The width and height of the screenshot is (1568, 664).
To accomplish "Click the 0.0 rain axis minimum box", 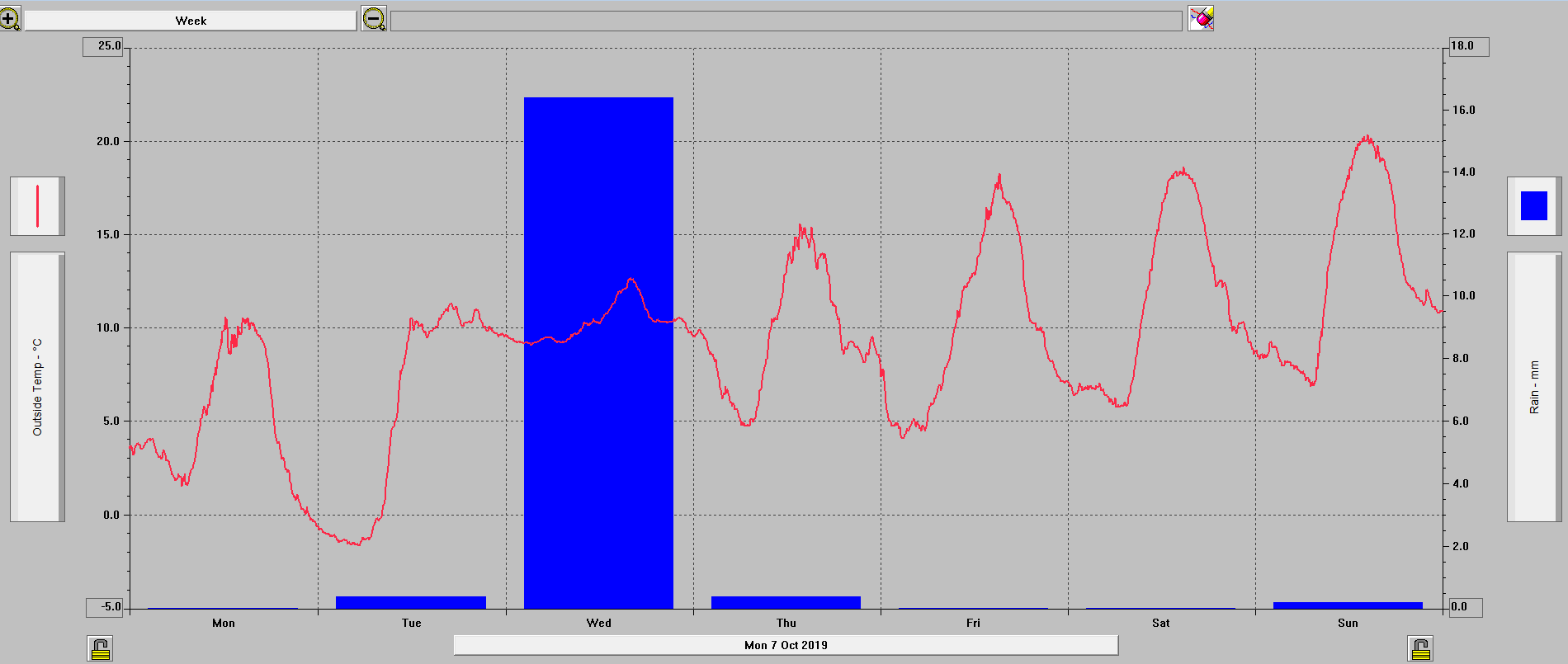I will point(1465,607).
